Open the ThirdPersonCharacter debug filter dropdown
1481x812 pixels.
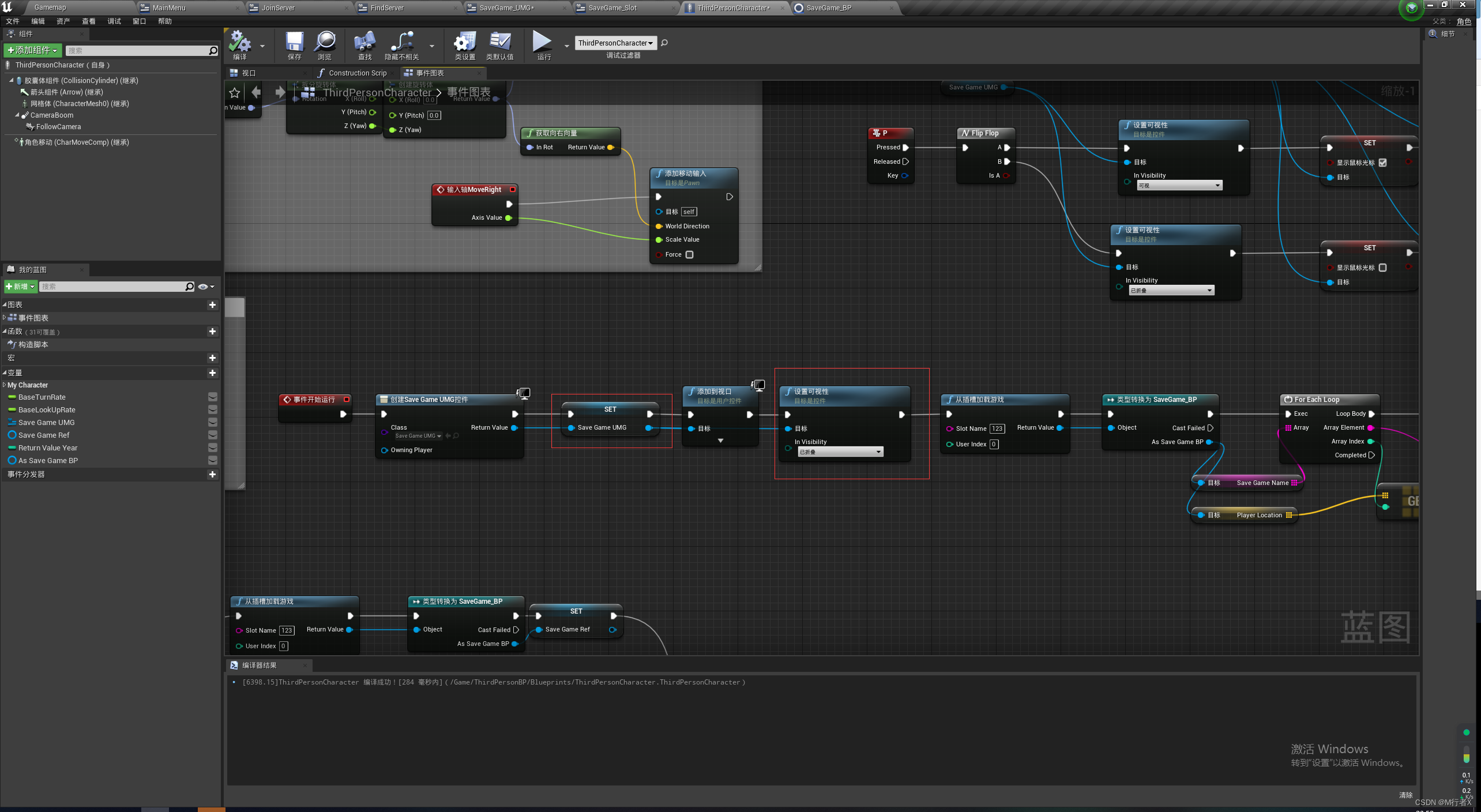[615, 43]
